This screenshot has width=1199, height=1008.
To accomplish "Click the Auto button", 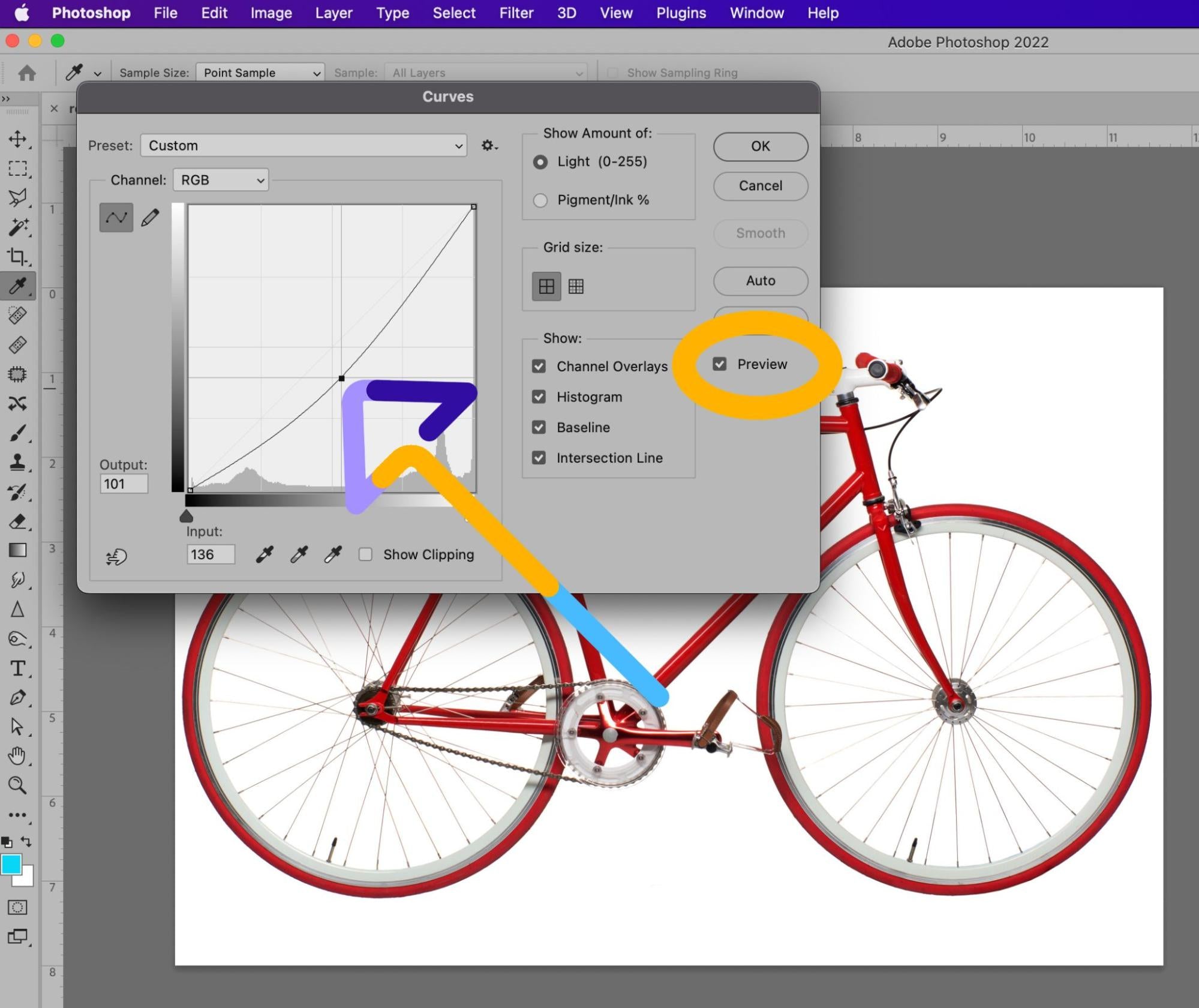I will point(761,280).
